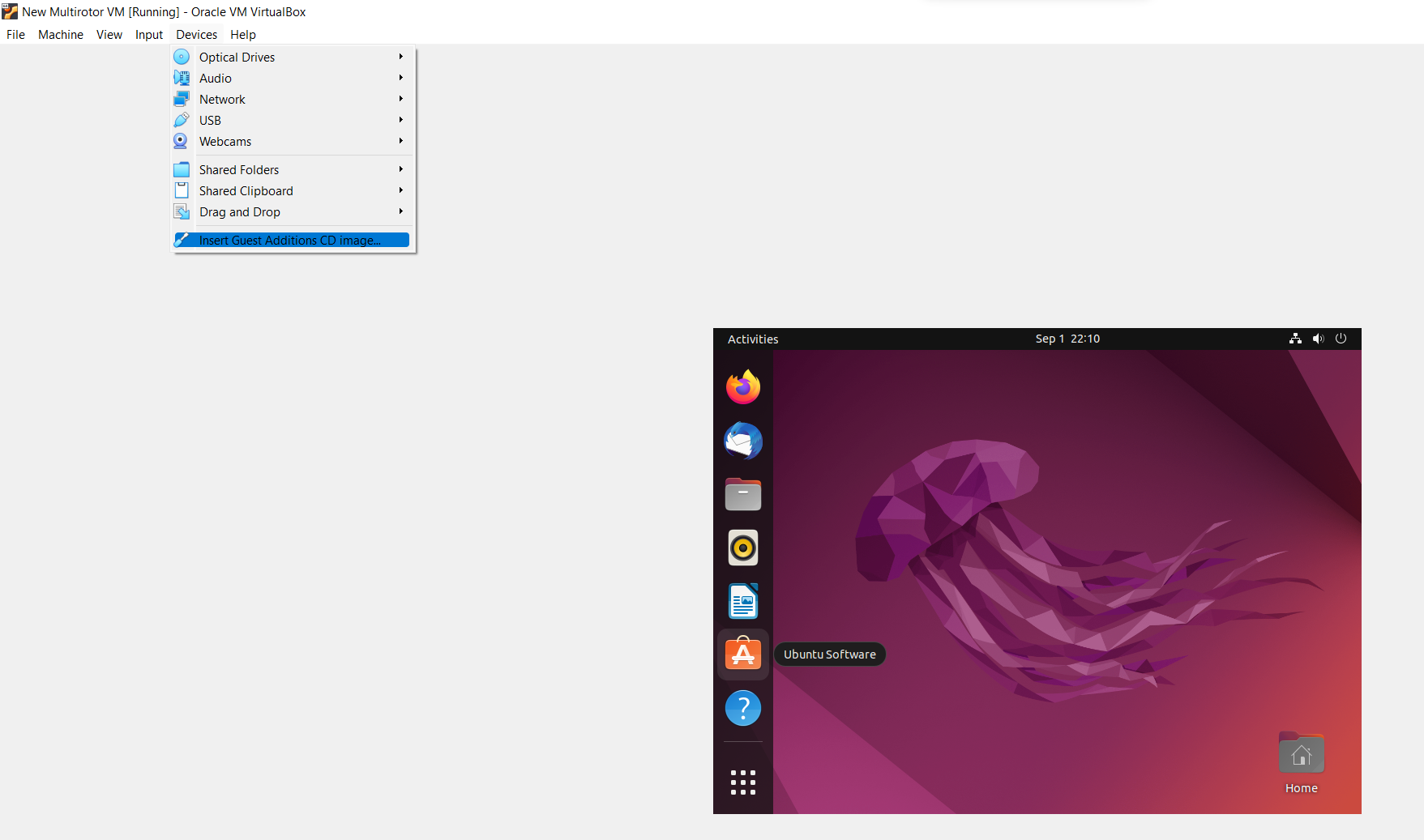Open the Help question mark icon
The width and height of the screenshot is (1424, 840).
743,708
